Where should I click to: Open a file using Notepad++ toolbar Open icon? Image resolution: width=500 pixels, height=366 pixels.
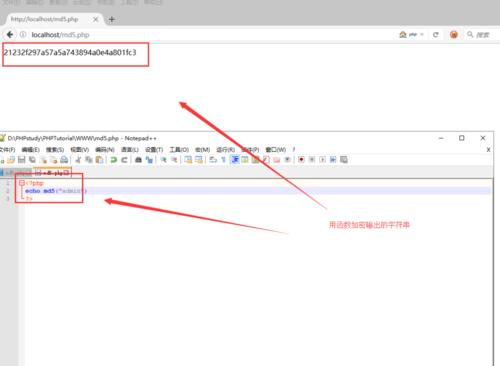click(11, 160)
